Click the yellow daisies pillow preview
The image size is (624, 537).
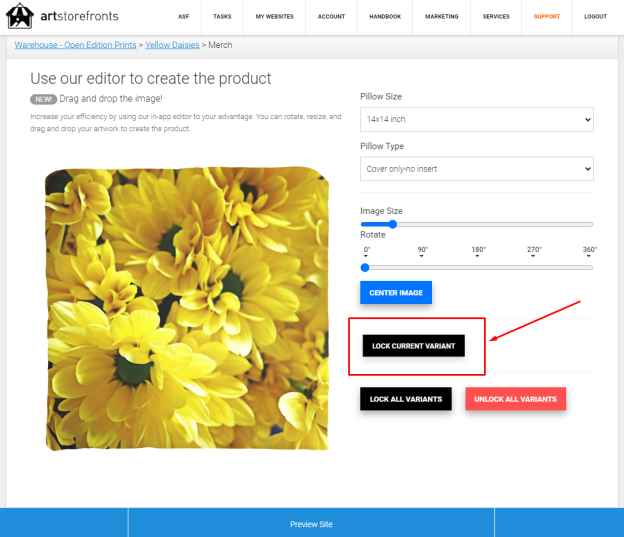(x=187, y=309)
